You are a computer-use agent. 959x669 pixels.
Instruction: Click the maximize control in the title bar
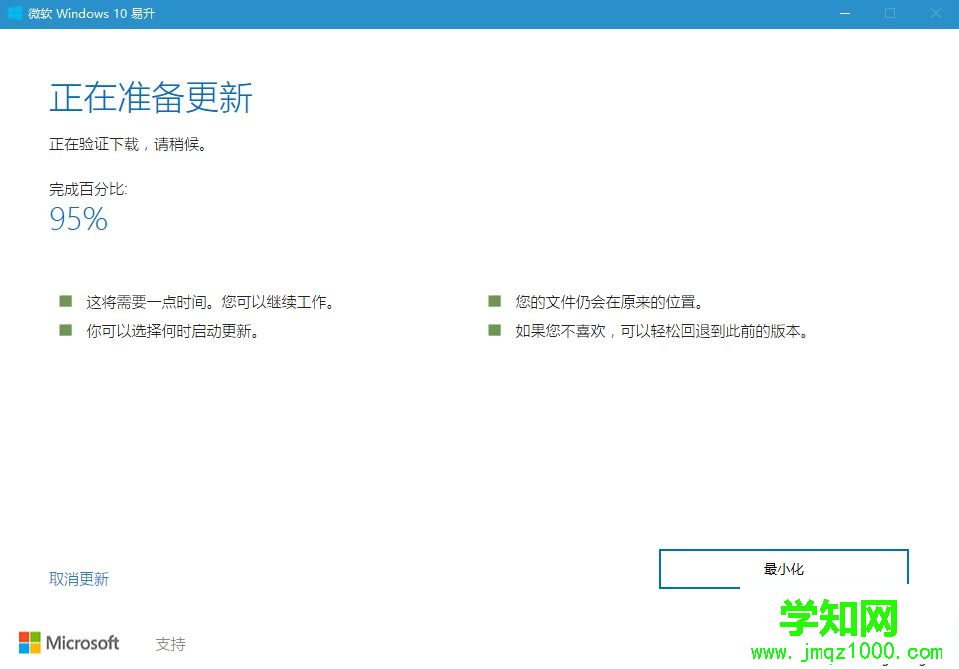[889, 13]
